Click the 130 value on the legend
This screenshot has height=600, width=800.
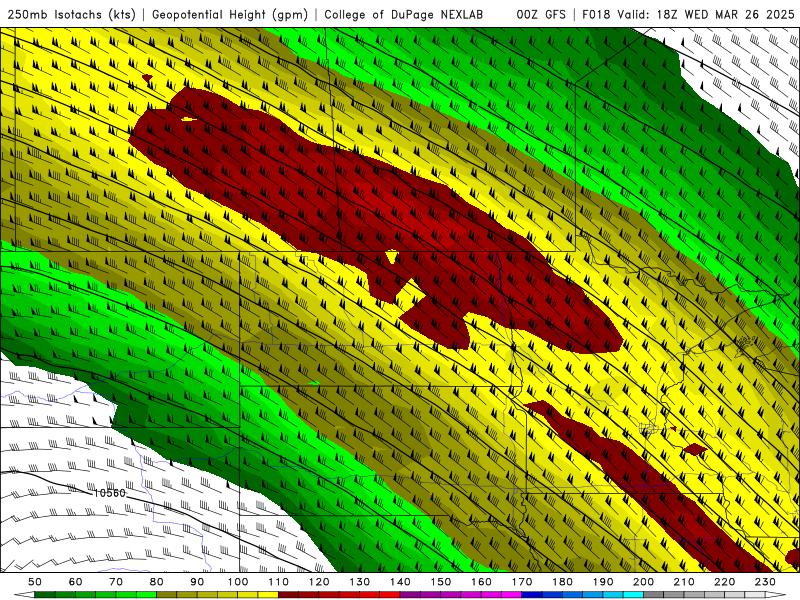(x=360, y=582)
